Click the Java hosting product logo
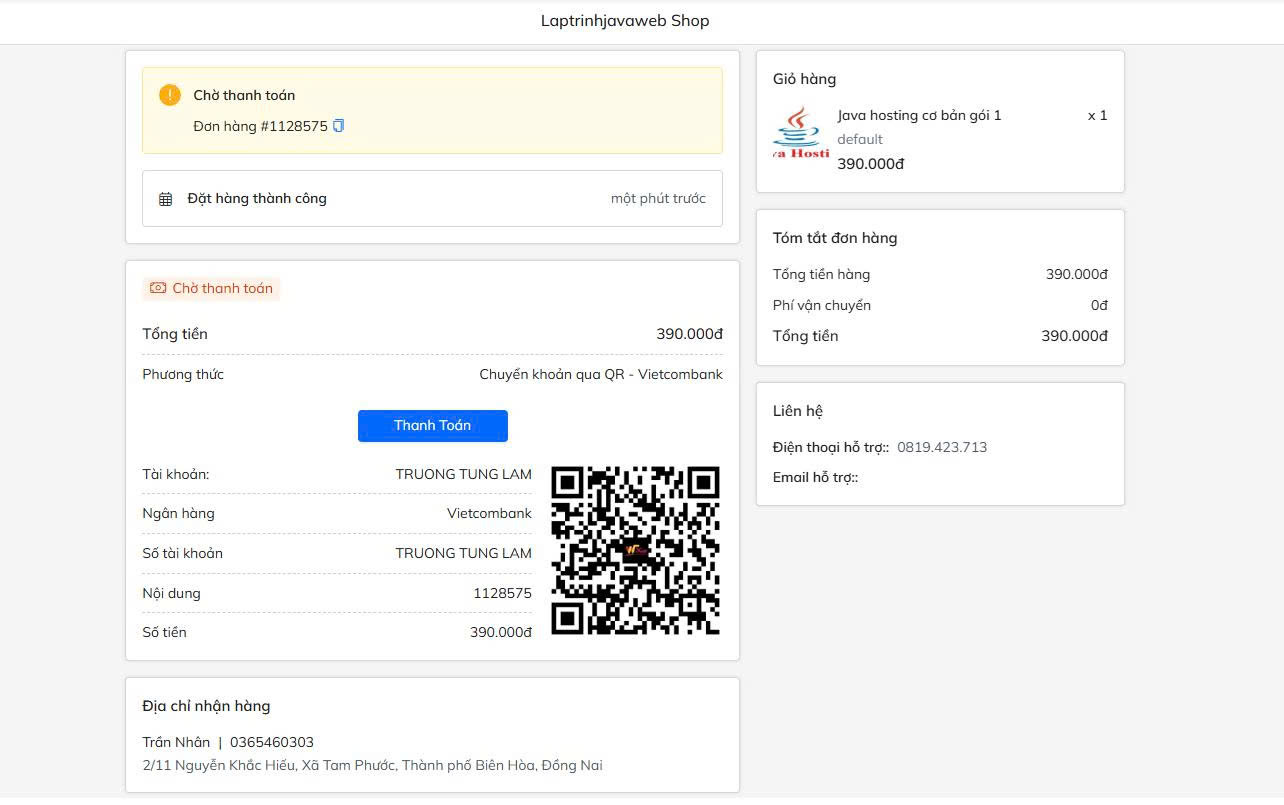1284x805 pixels. (x=801, y=133)
